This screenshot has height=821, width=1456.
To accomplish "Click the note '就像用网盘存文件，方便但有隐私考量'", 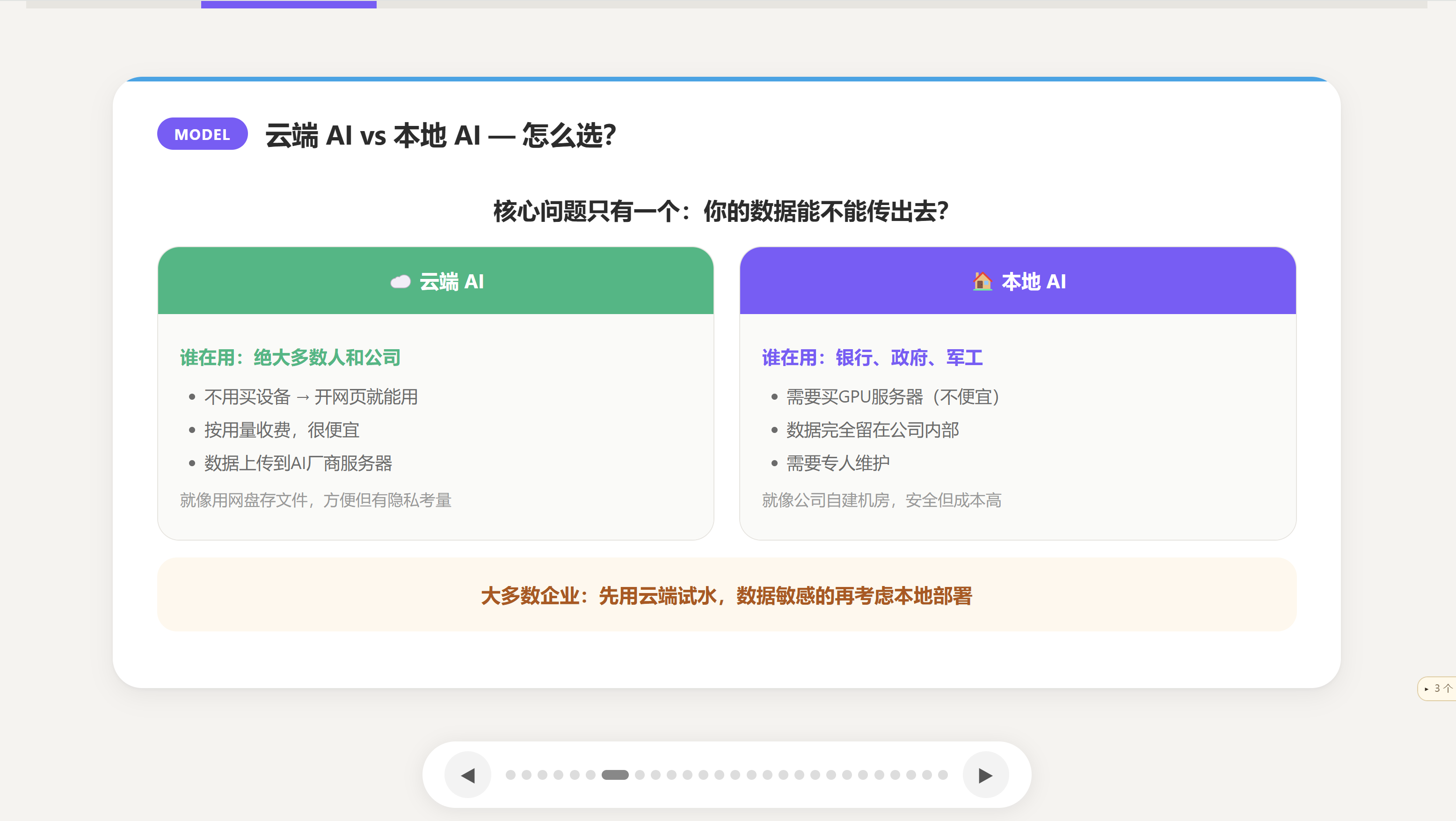I will pos(315,500).
